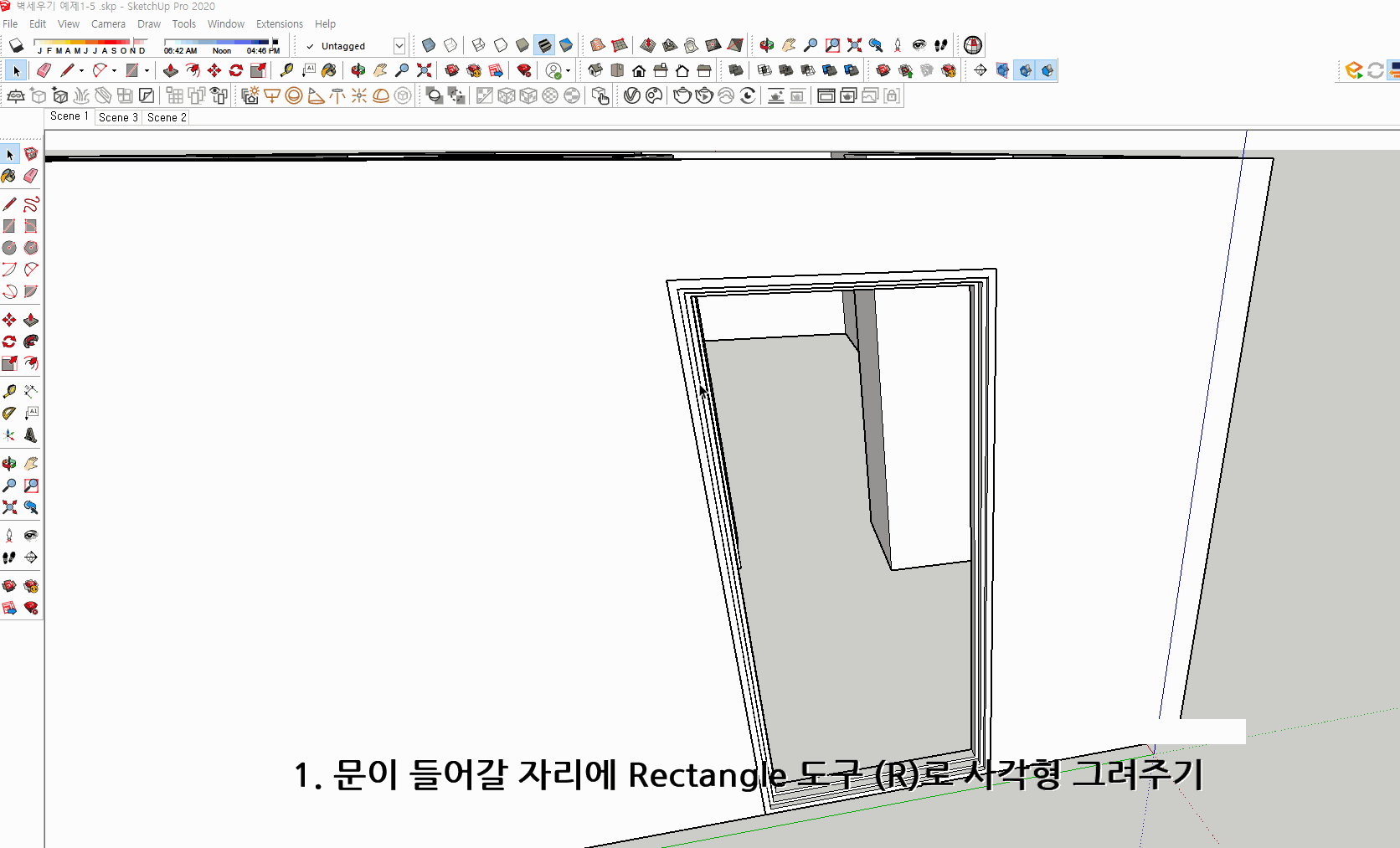1400x848 pixels.
Task: Activate the Orbit tool
Action: pos(10,462)
